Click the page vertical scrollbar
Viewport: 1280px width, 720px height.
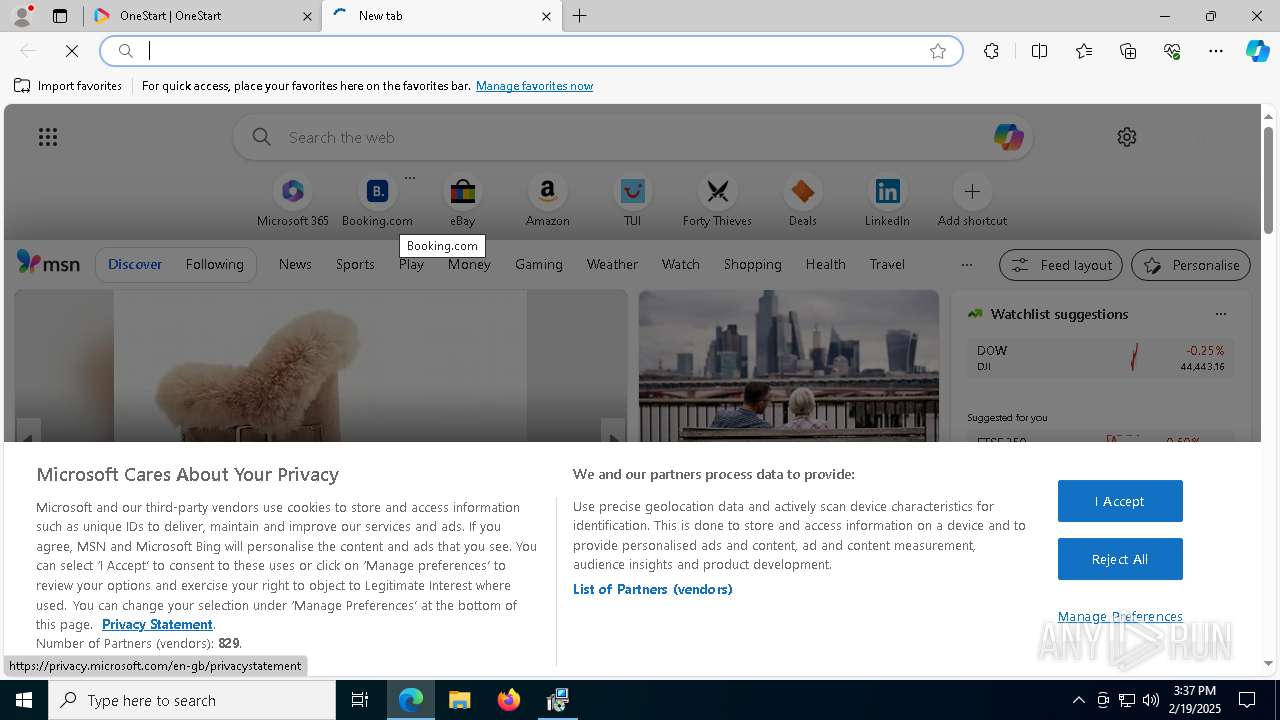[1268, 180]
